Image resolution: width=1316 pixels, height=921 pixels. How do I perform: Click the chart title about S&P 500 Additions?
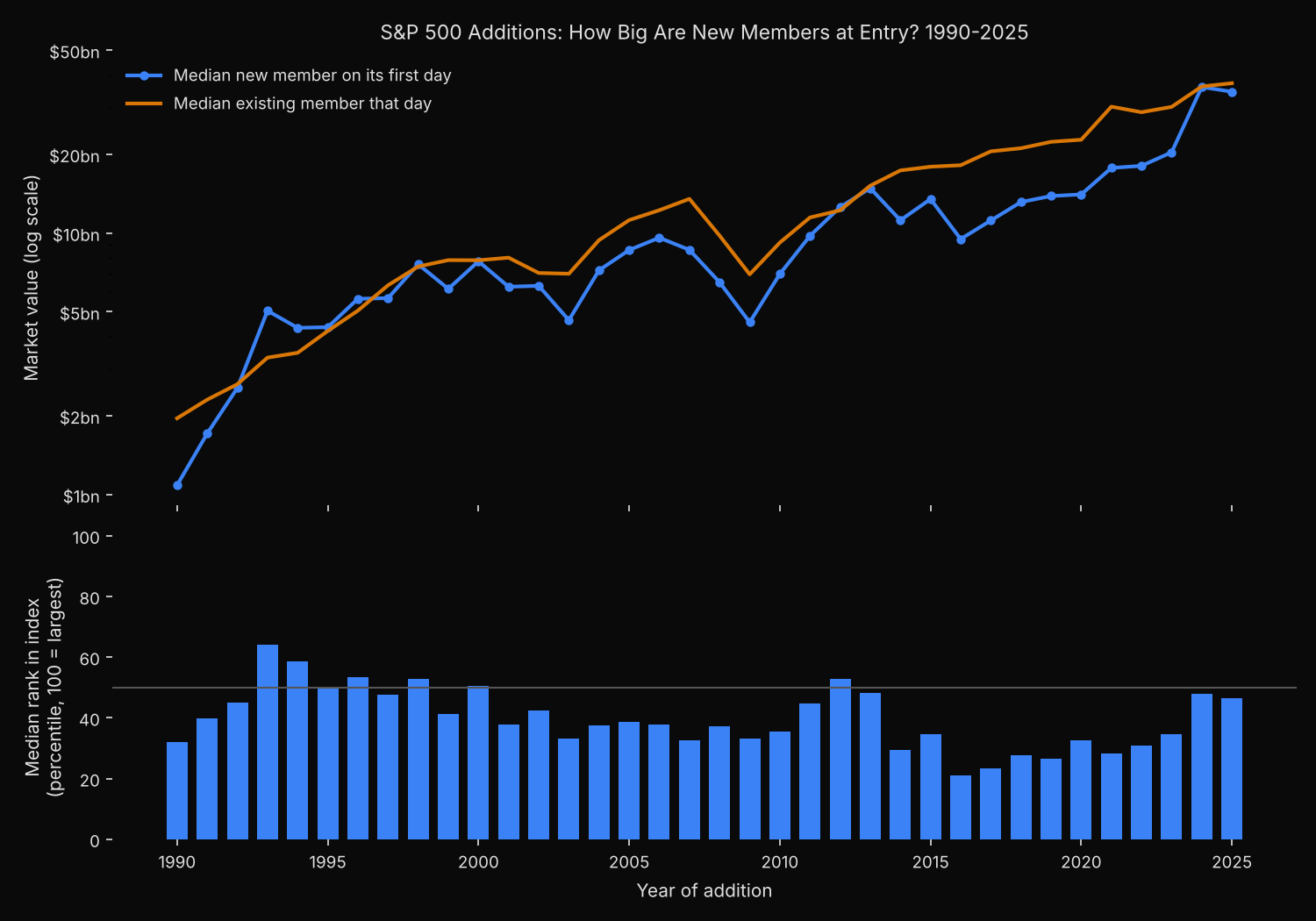704,32
